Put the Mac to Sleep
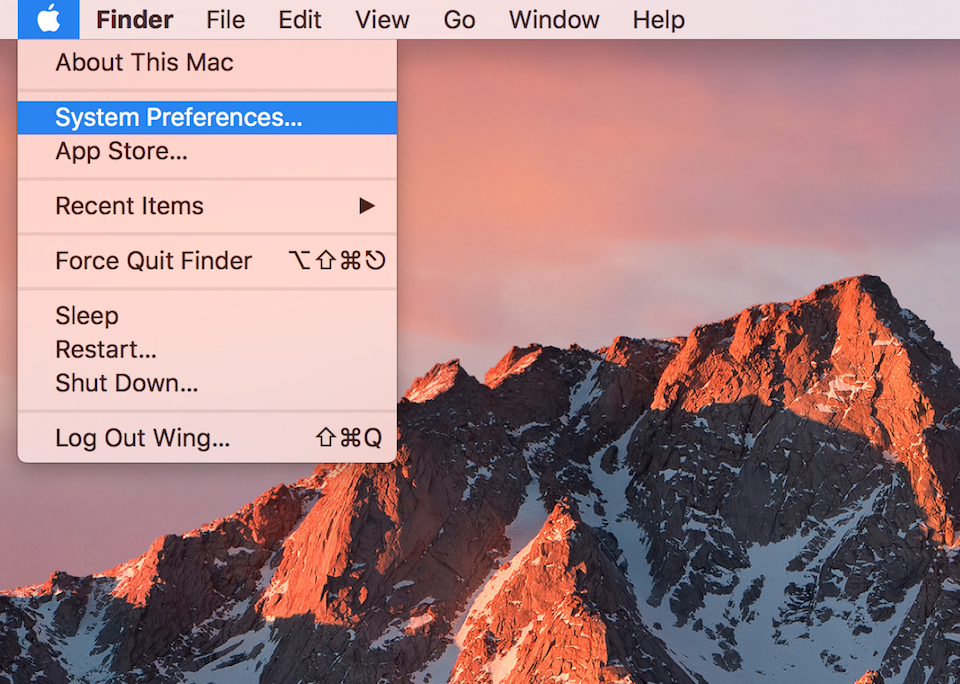960x684 pixels. pos(87,316)
